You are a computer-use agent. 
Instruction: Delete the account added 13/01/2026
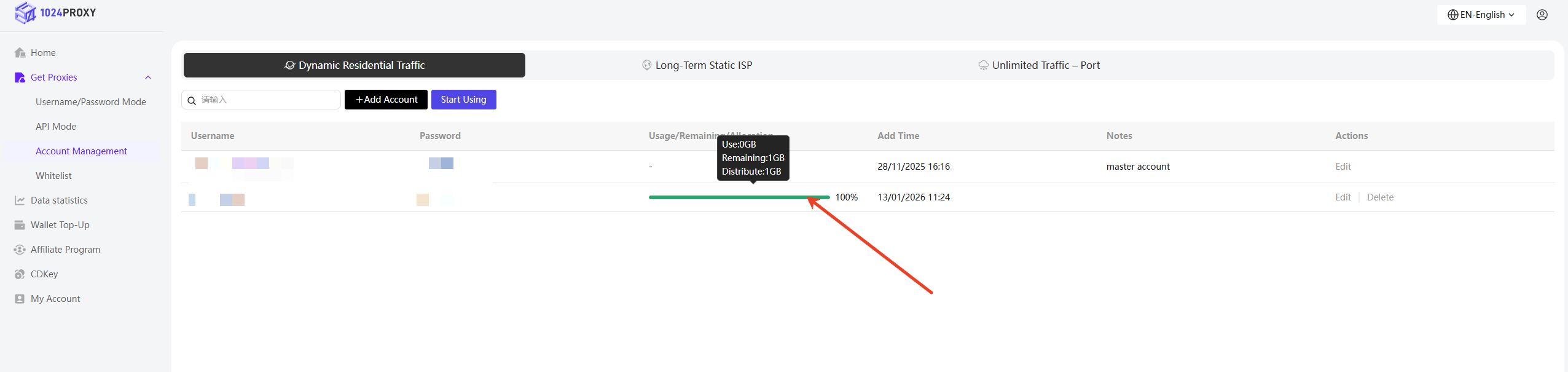pos(1380,197)
